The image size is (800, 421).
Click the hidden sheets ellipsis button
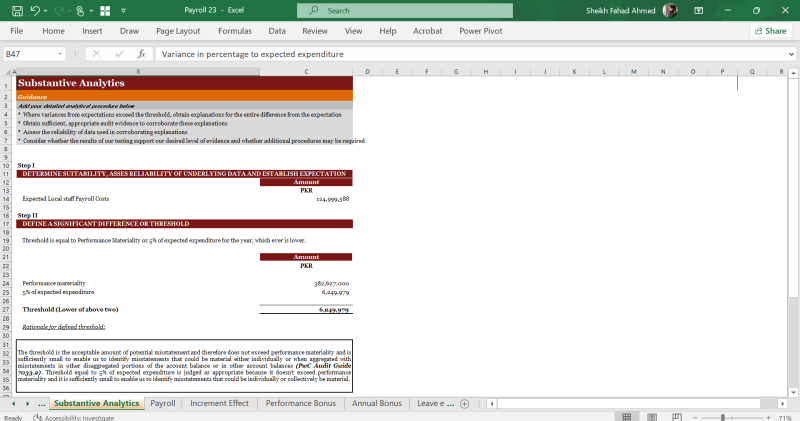42,403
